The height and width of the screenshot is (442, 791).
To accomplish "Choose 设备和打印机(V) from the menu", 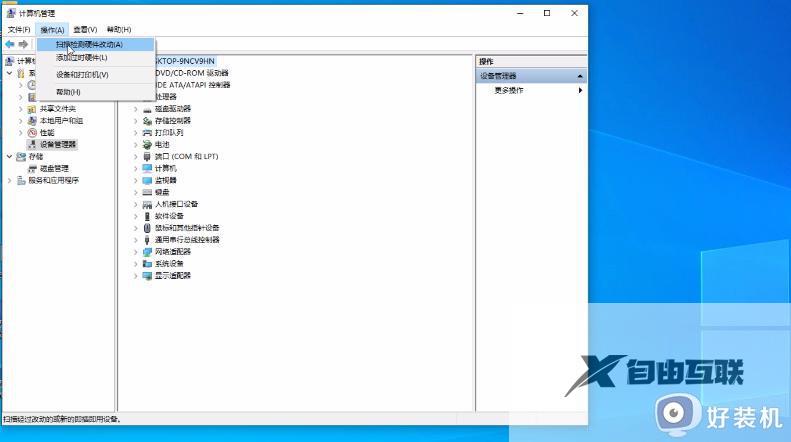I will (96, 75).
